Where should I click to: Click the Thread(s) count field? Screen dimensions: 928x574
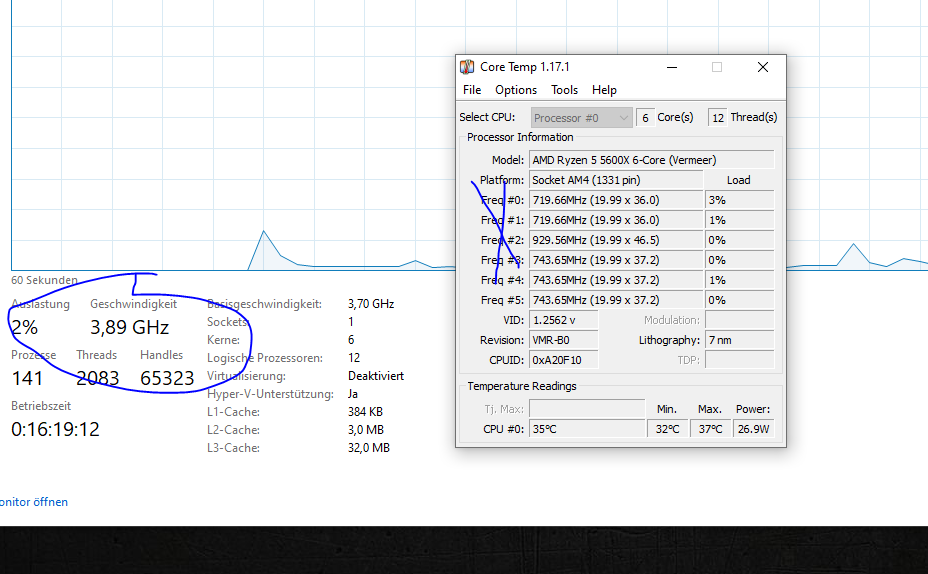pyautogui.click(x=717, y=118)
